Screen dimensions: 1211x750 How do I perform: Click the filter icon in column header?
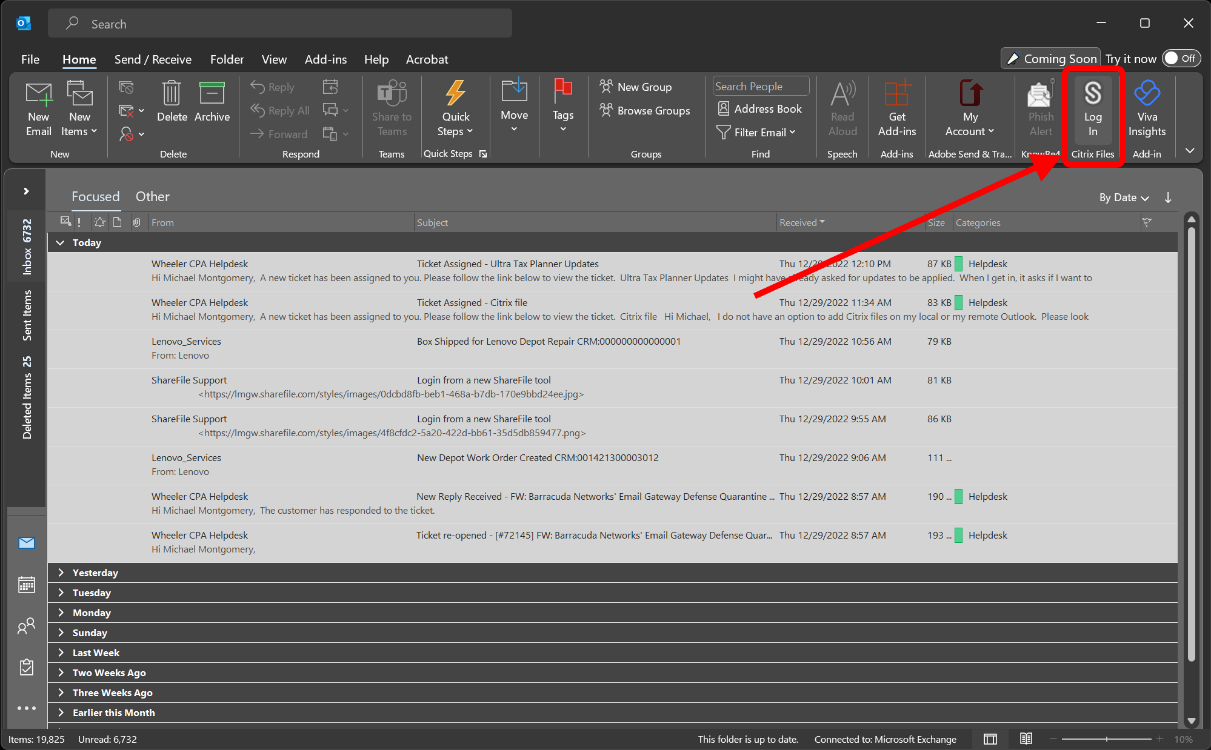(1147, 223)
